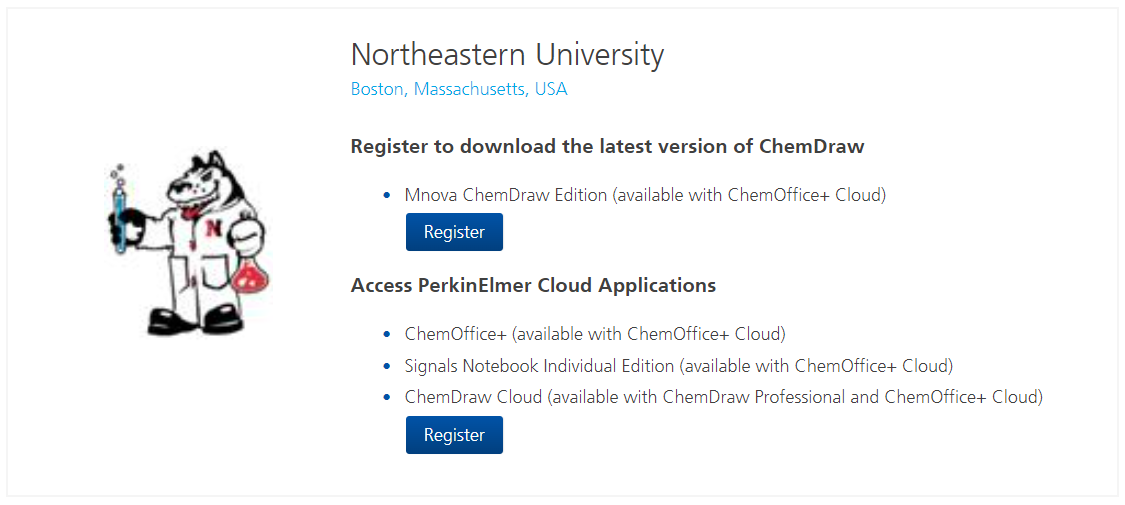Select the Signals Notebook Individual Edition item
The height and width of the screenshot is (505, 1125).
click(x=679, y=365)
